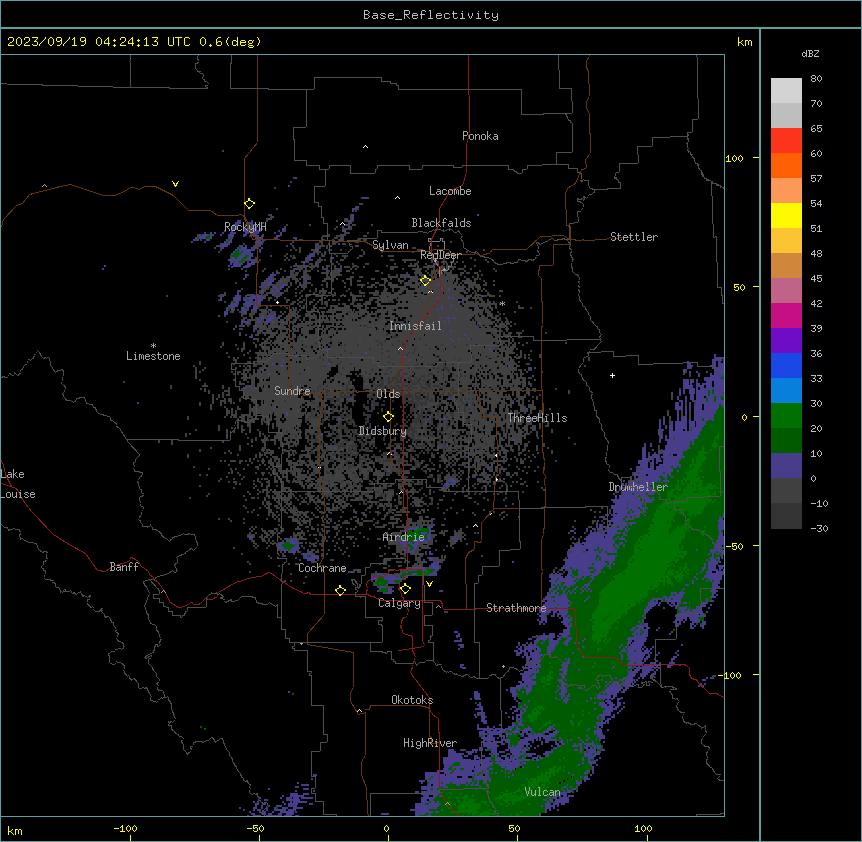The height and width of the screenshot is (842, 862).
Task: Click the yellow V marker northwest of RockyMH
Action: pyautogui.click(x=175, y=184)
